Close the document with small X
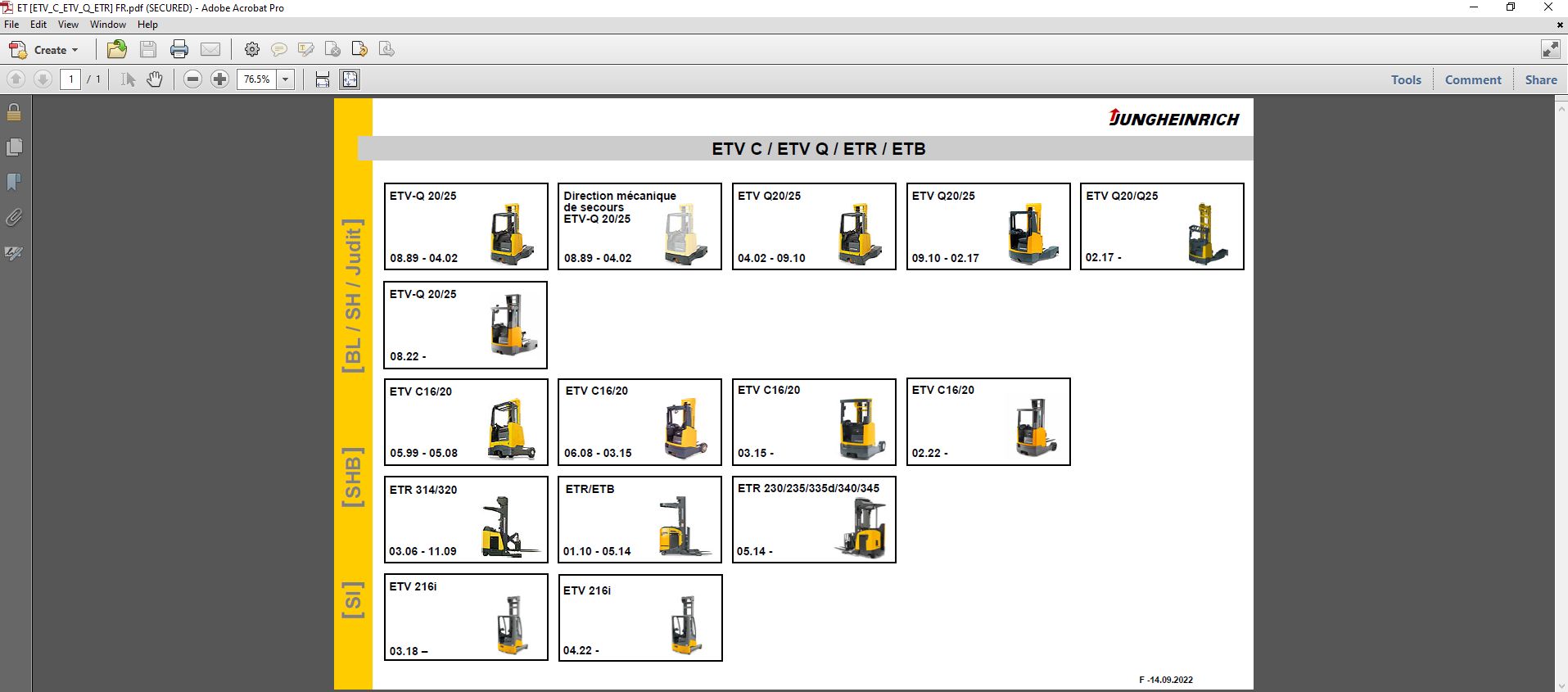The width and height of the screenshot is (1568, 692). pyautogui.click(x=1559, y=25)
